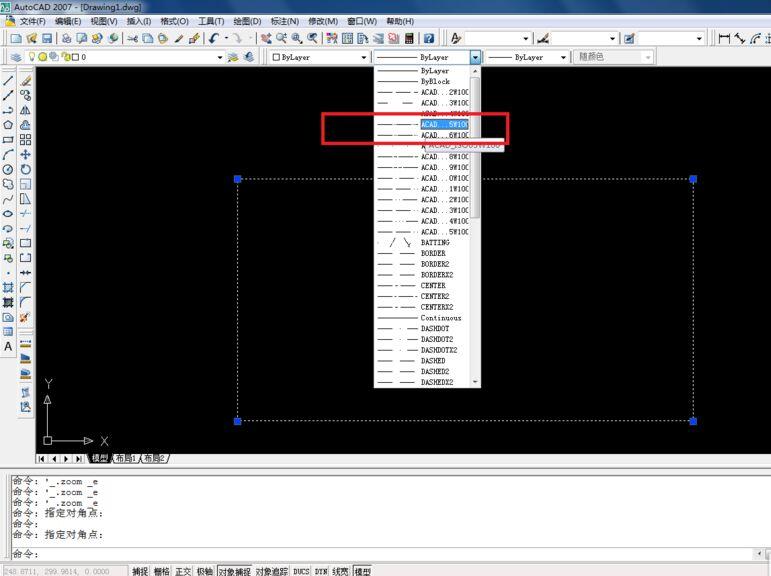Click the command line input field
This screenshot has height=576, width=771.
pyautogui.click(x=384, y=554)
